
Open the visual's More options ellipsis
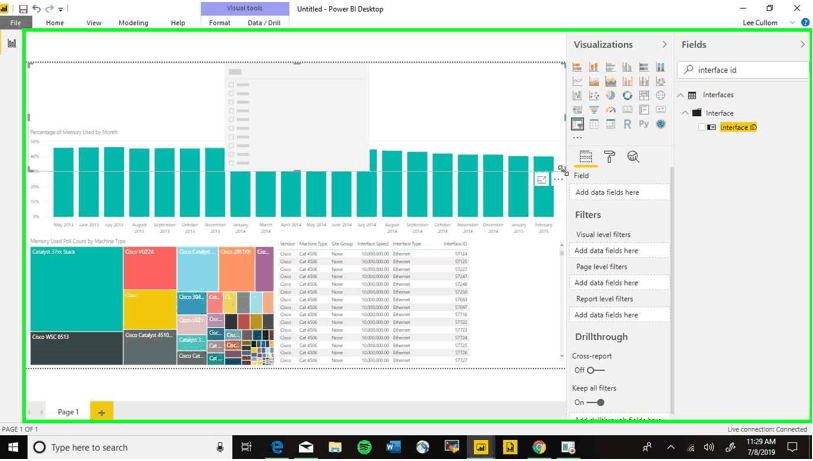point(557,180)
